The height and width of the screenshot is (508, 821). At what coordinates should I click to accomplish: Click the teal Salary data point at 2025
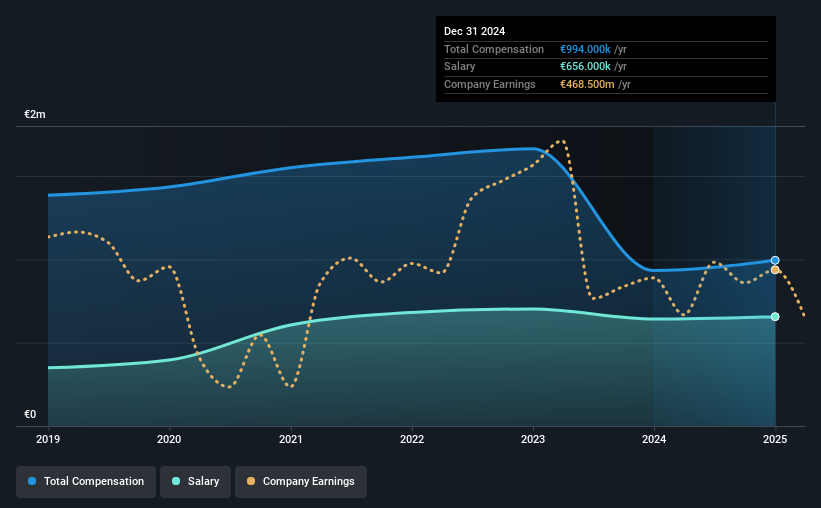click(x=775, y=317)
